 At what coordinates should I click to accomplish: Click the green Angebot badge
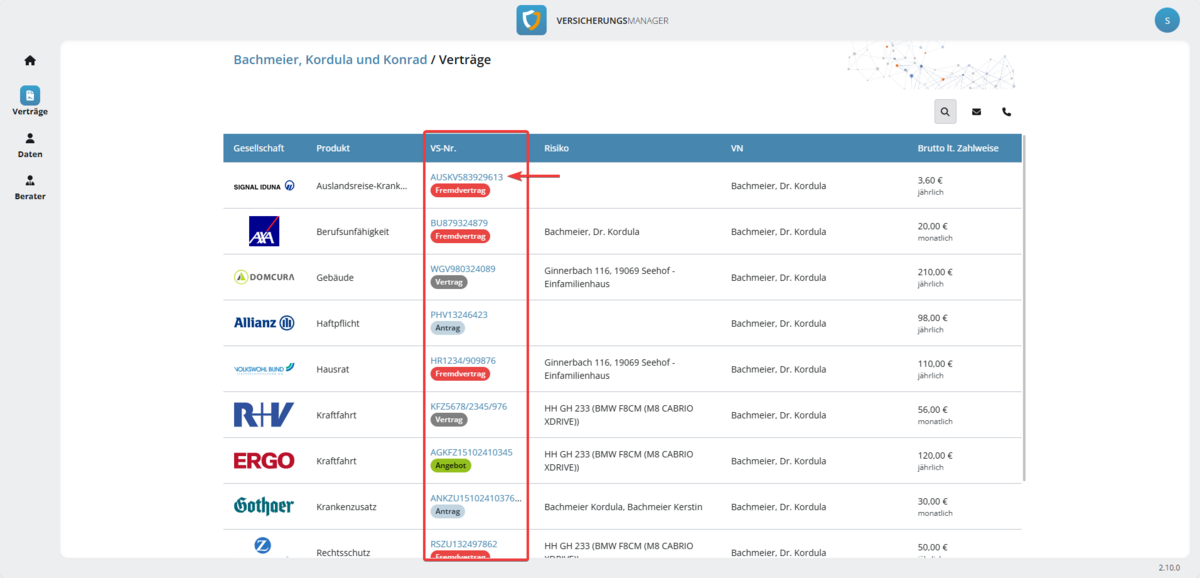point(450,466)
